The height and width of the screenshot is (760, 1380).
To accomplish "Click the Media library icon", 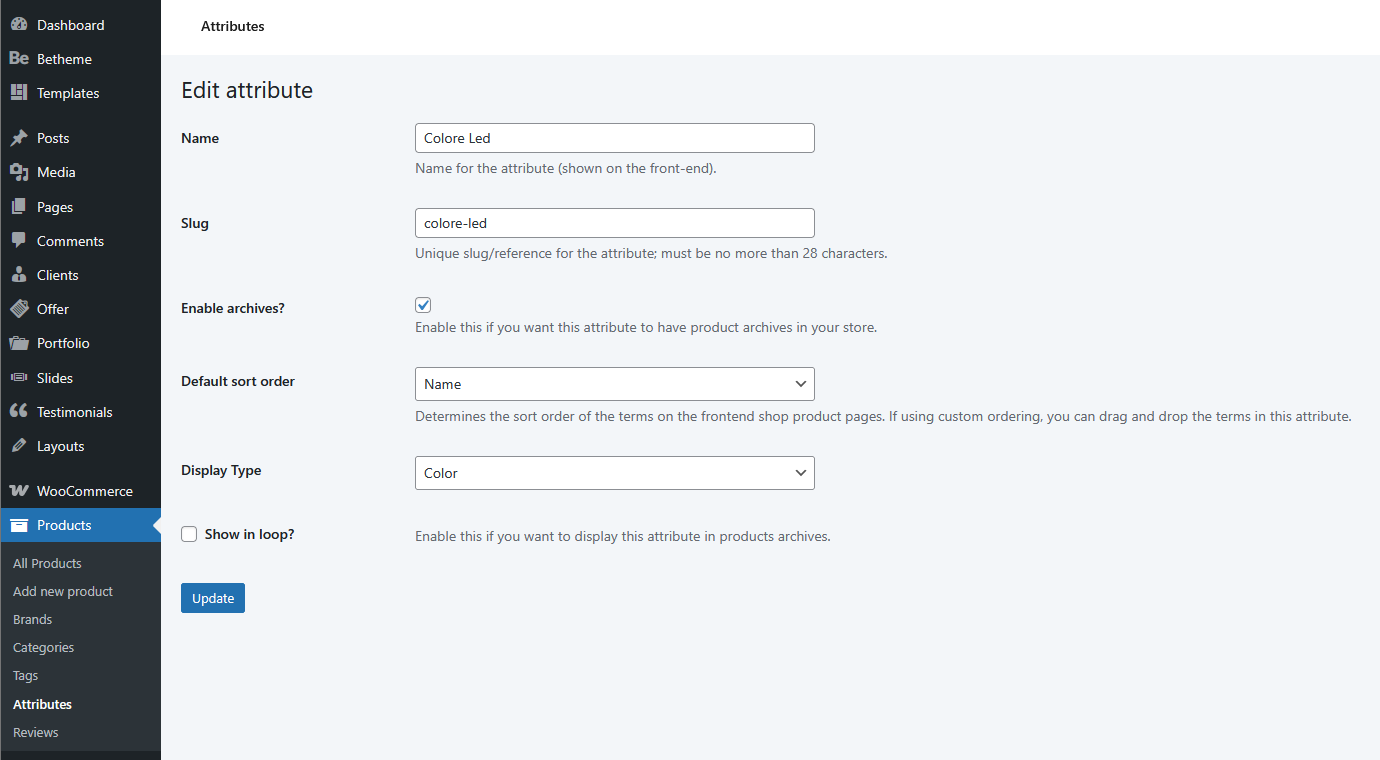I will pyautogui.click(x=19, y=172).
